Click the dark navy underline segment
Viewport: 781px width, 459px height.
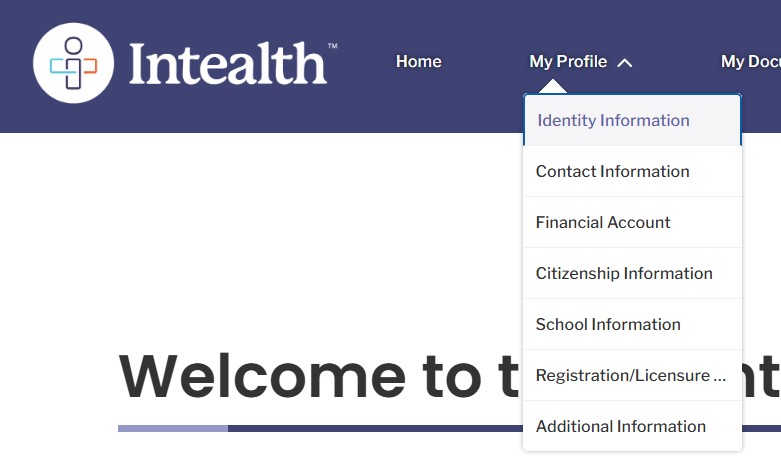click(375, 429)
